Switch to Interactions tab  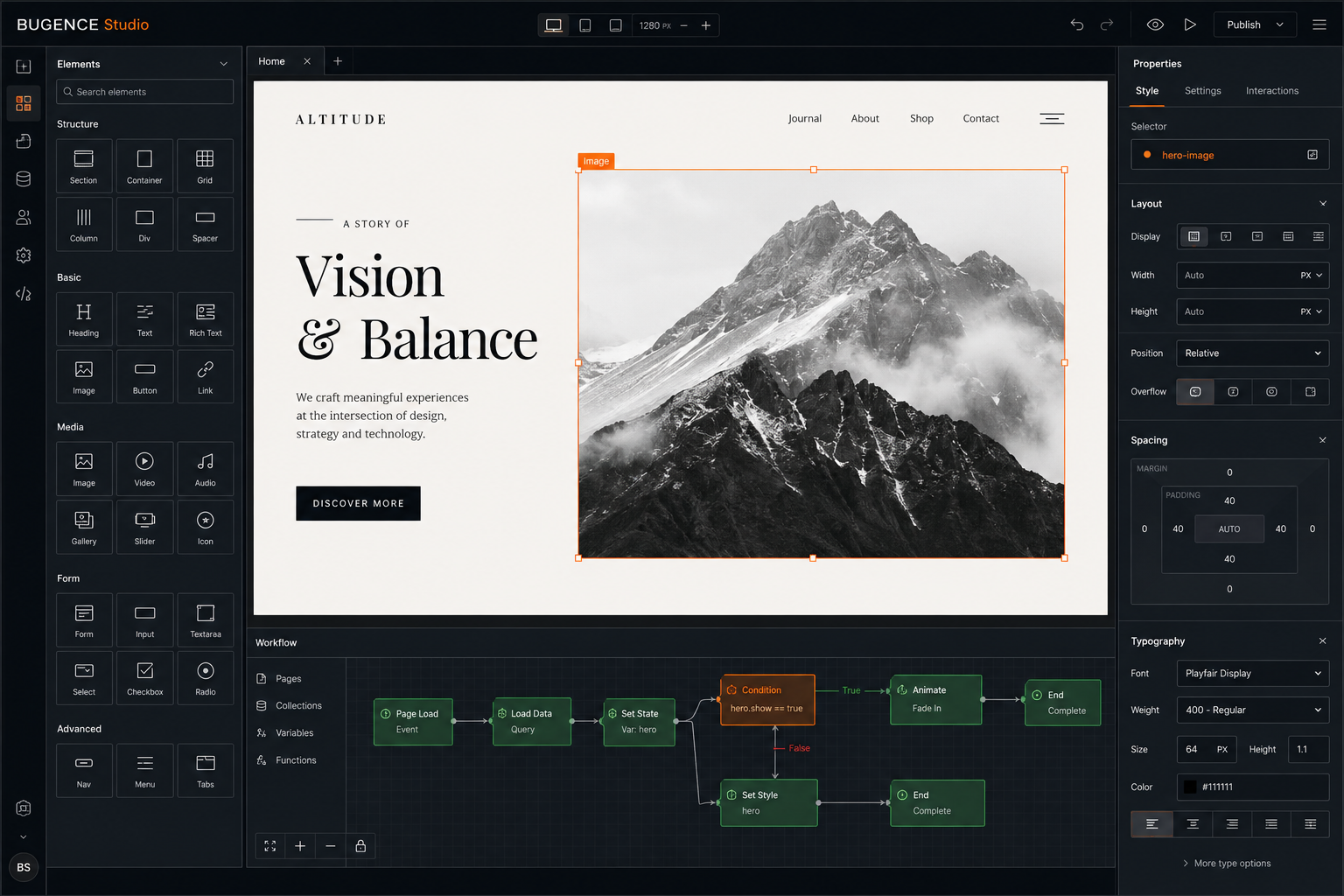pyautogui.click(x=1272, y=91)
